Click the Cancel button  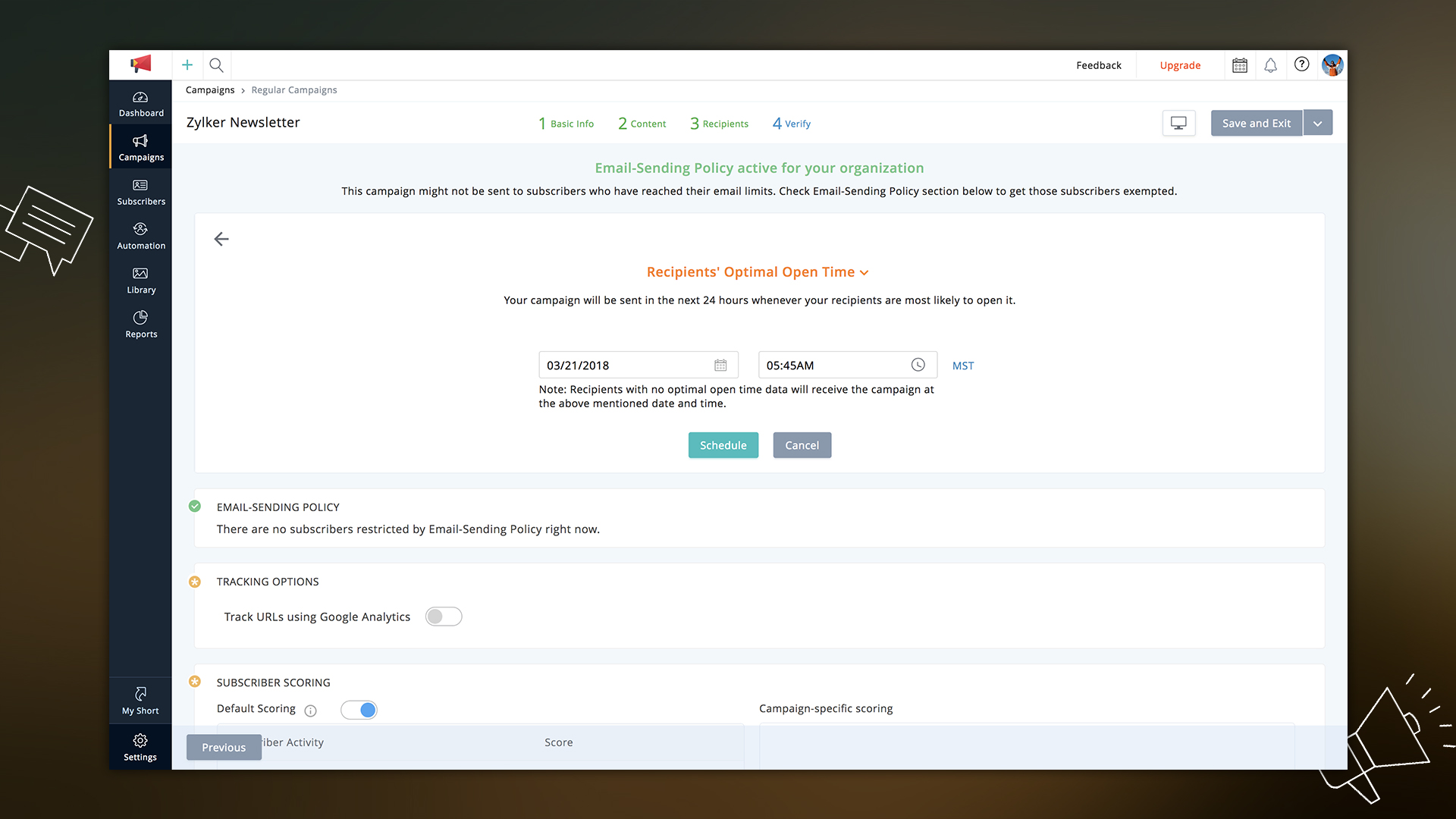tap(802, 445)
